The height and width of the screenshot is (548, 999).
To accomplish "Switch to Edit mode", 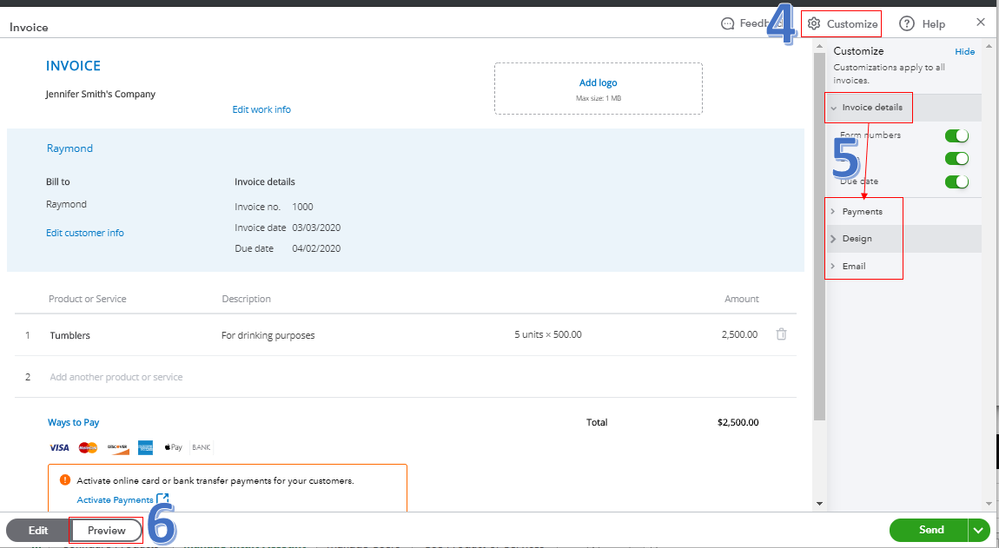I will (x=38, y=530).
